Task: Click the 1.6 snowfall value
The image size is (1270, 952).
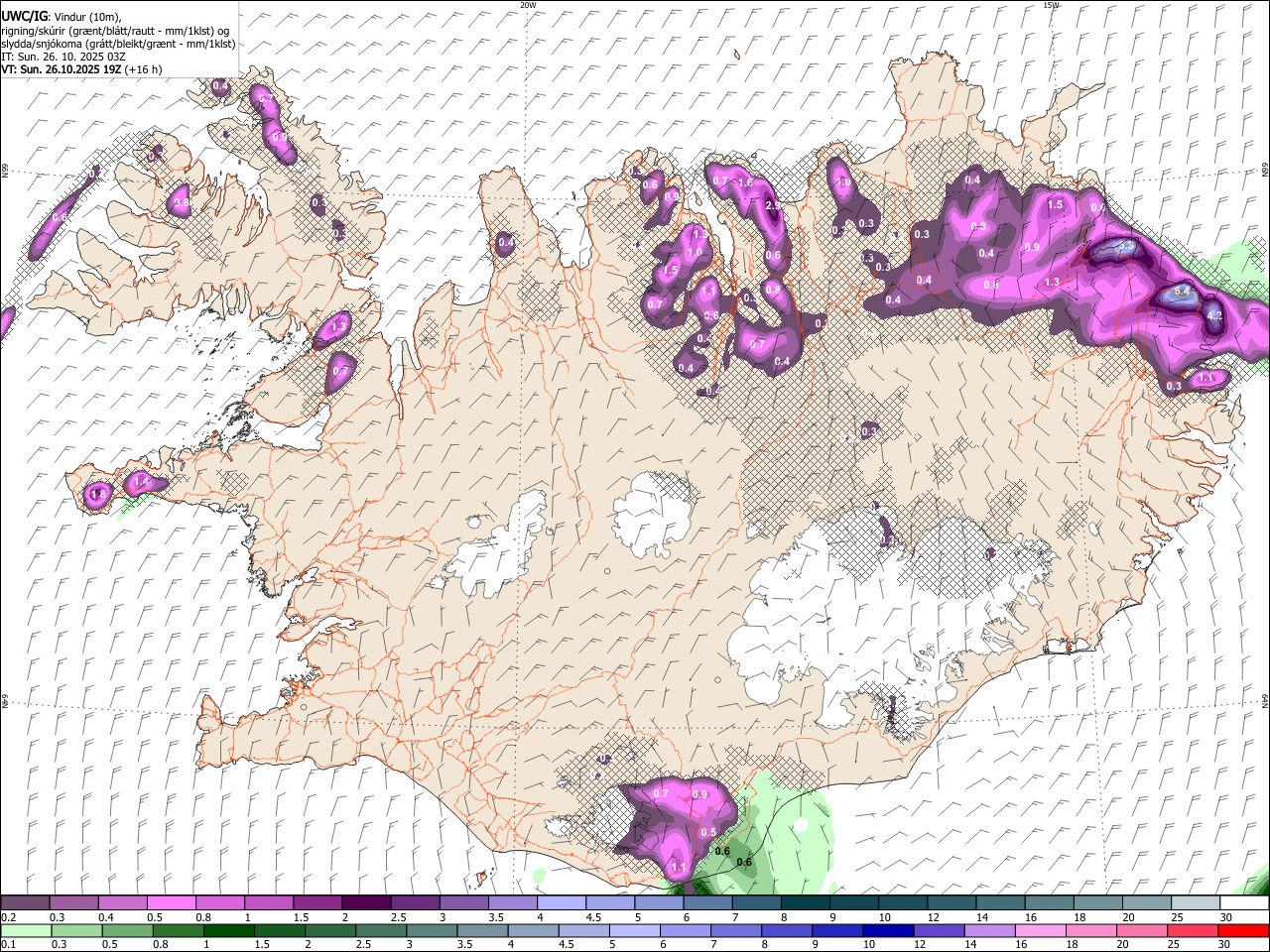Action: 745,183
